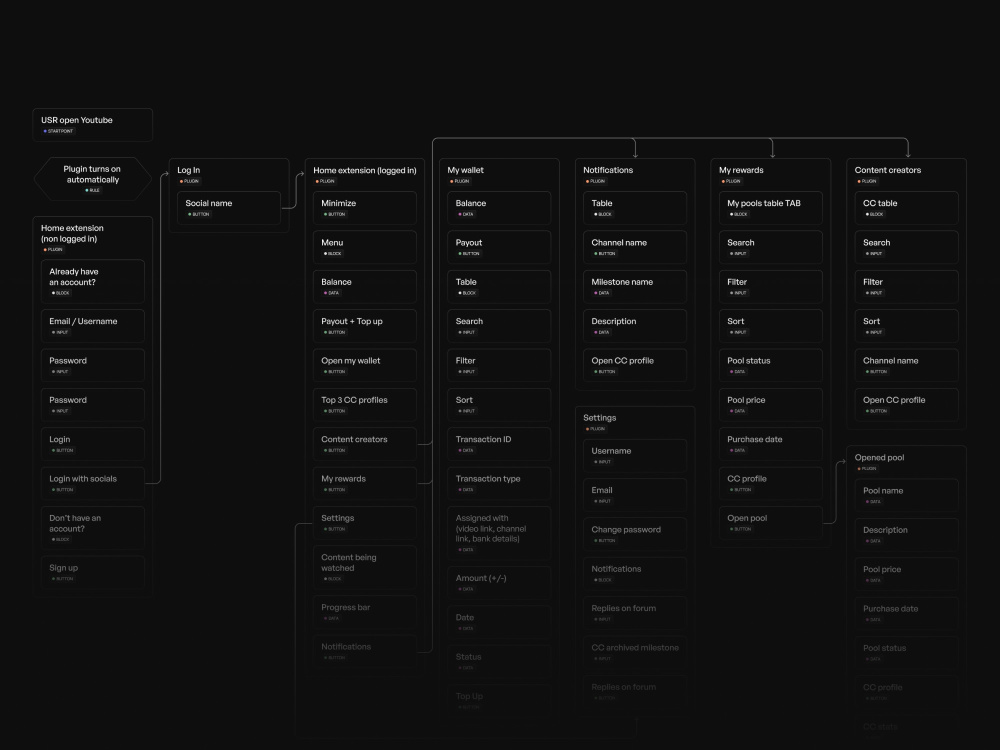Click the 'CC archived milestone' card
Screen dimensions: 1000x750
(635, 652)
